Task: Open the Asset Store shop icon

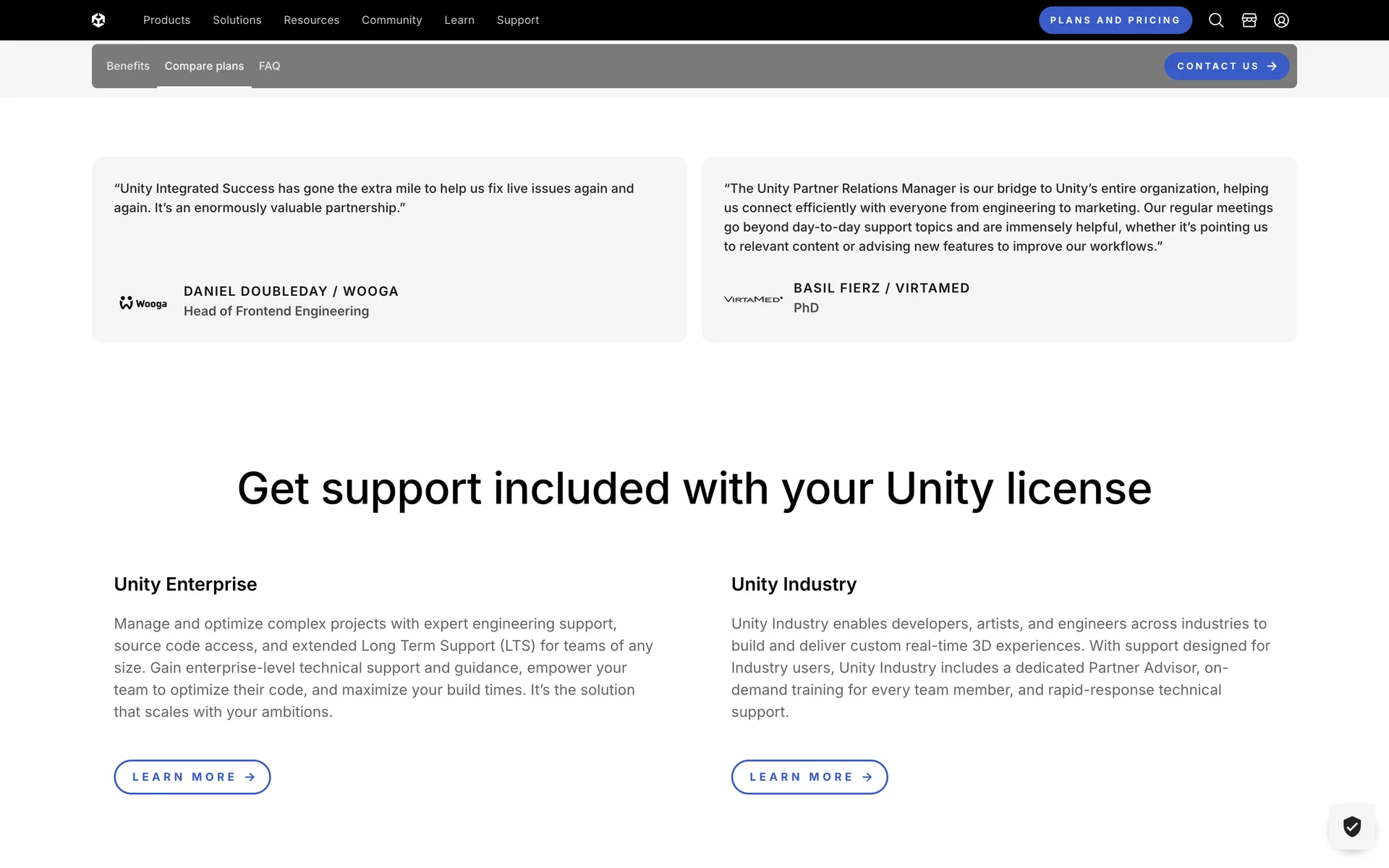Action: pos(1249,20)
